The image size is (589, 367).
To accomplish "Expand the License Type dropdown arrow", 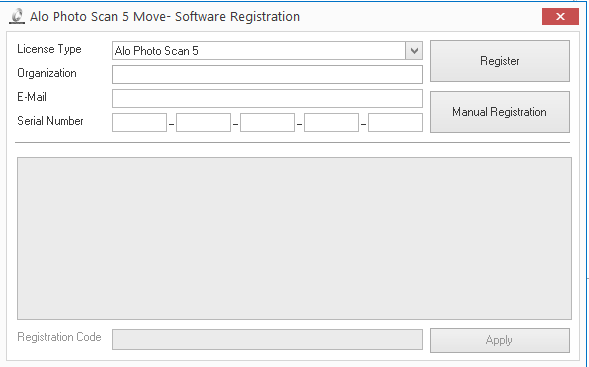I will 414,51.
